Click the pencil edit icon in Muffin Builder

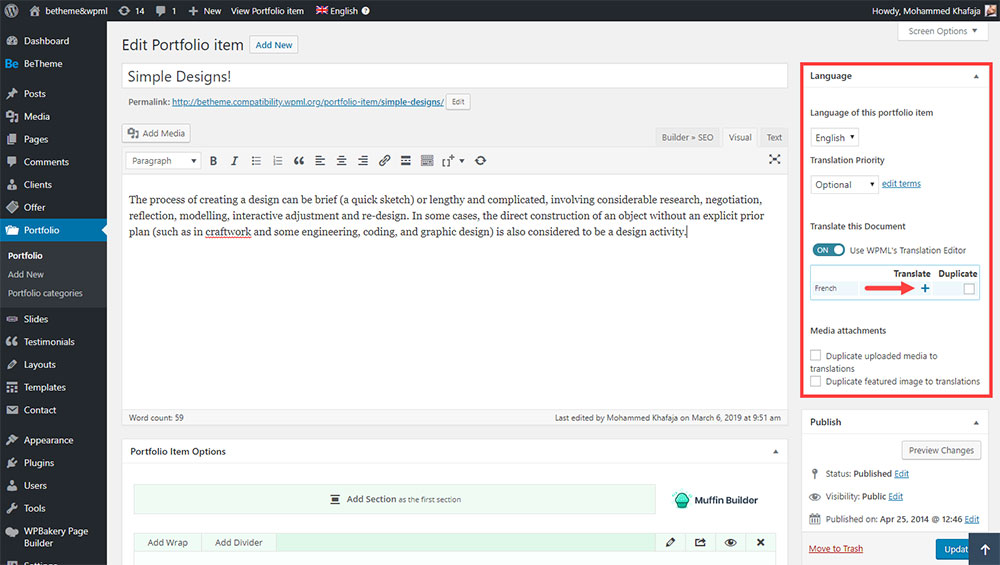(x=670, y=542)
